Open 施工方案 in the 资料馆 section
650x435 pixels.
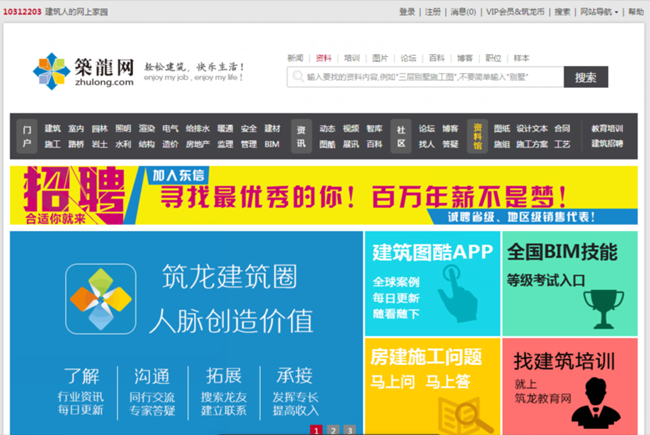(532, 144)
